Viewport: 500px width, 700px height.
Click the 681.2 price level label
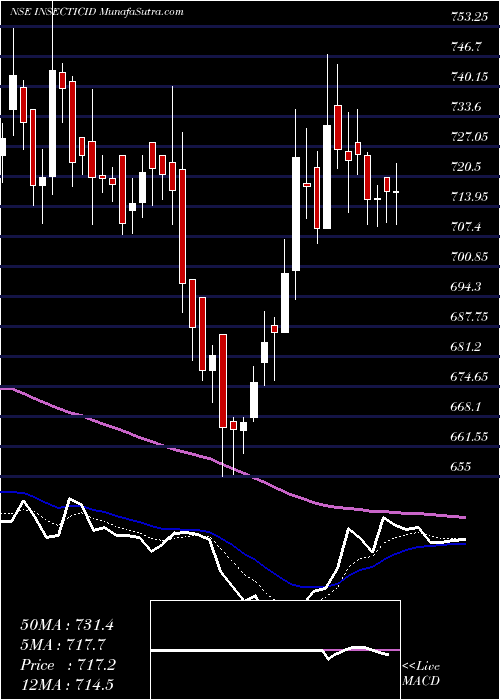coord(467,346)
